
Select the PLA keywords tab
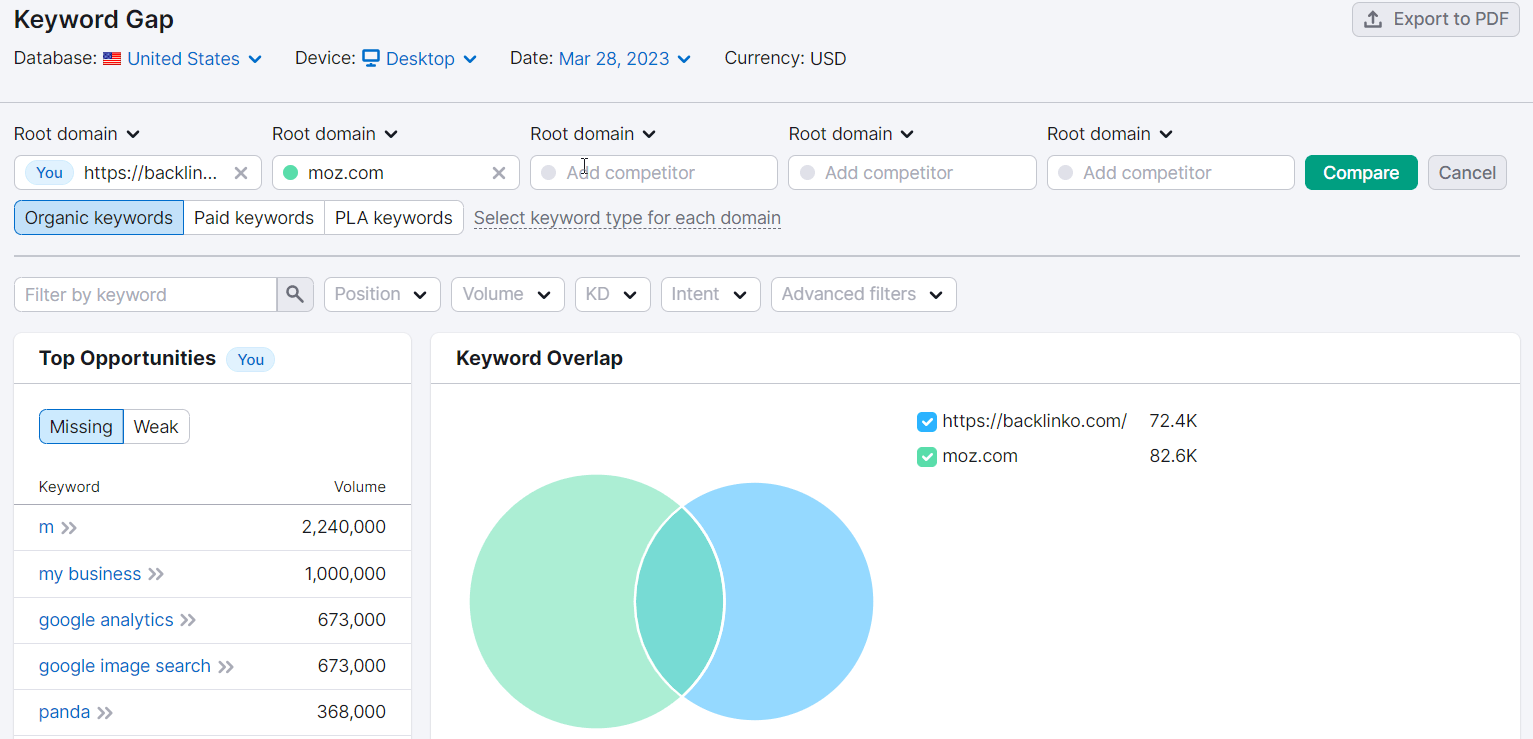pos(394,218)
